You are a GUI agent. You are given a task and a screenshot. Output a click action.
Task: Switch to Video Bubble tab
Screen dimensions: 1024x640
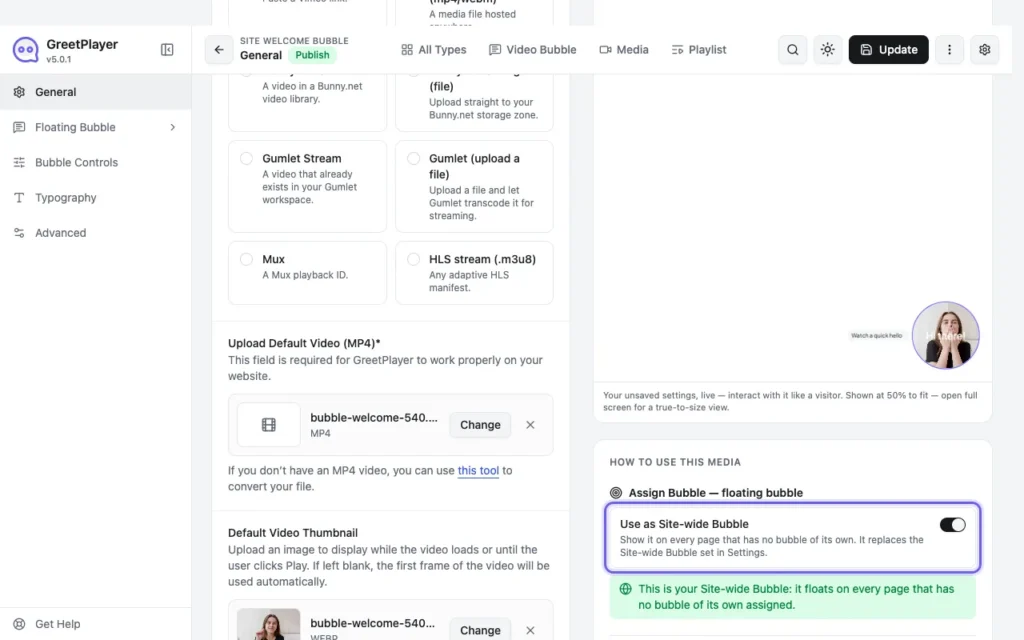[x=533, y=50]
